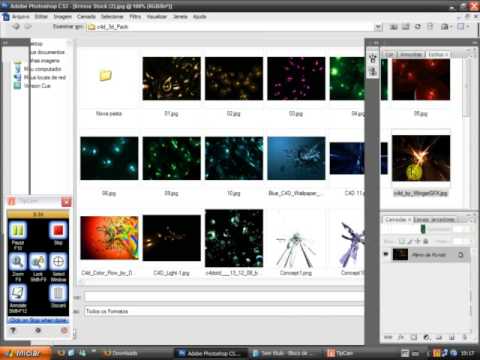Viewport: 480px width, 360px height.
Task: Toggle Plano de Fundo layer visibility eye
Action: point(386,254)
